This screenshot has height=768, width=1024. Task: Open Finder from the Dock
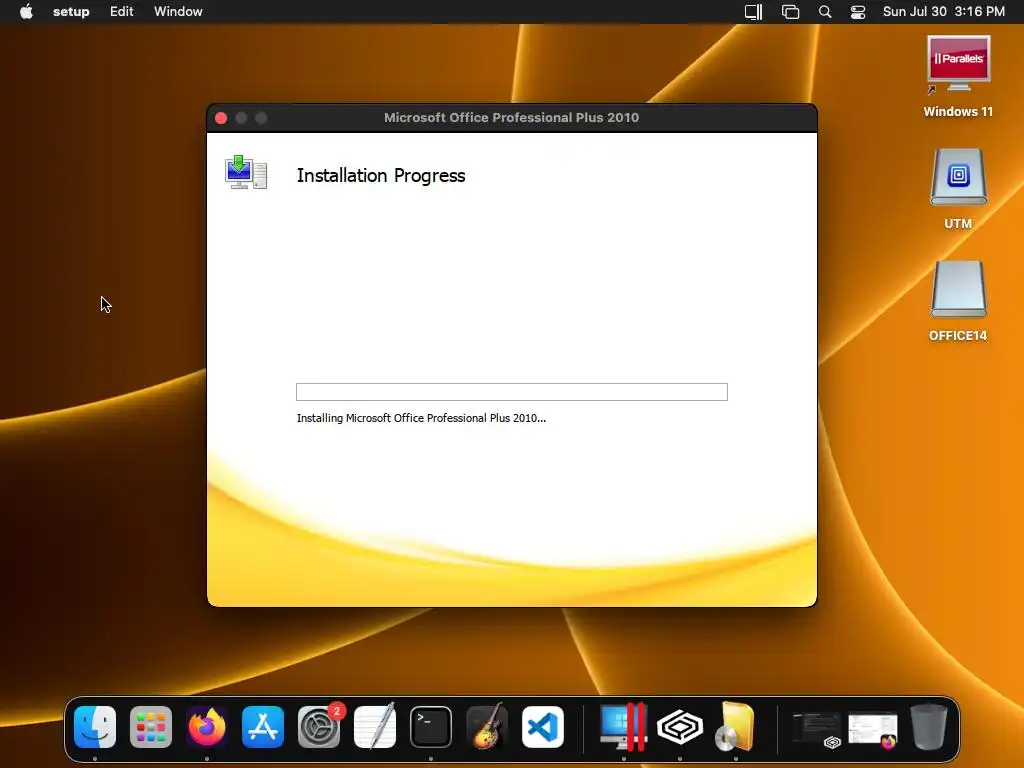[95, 727]
